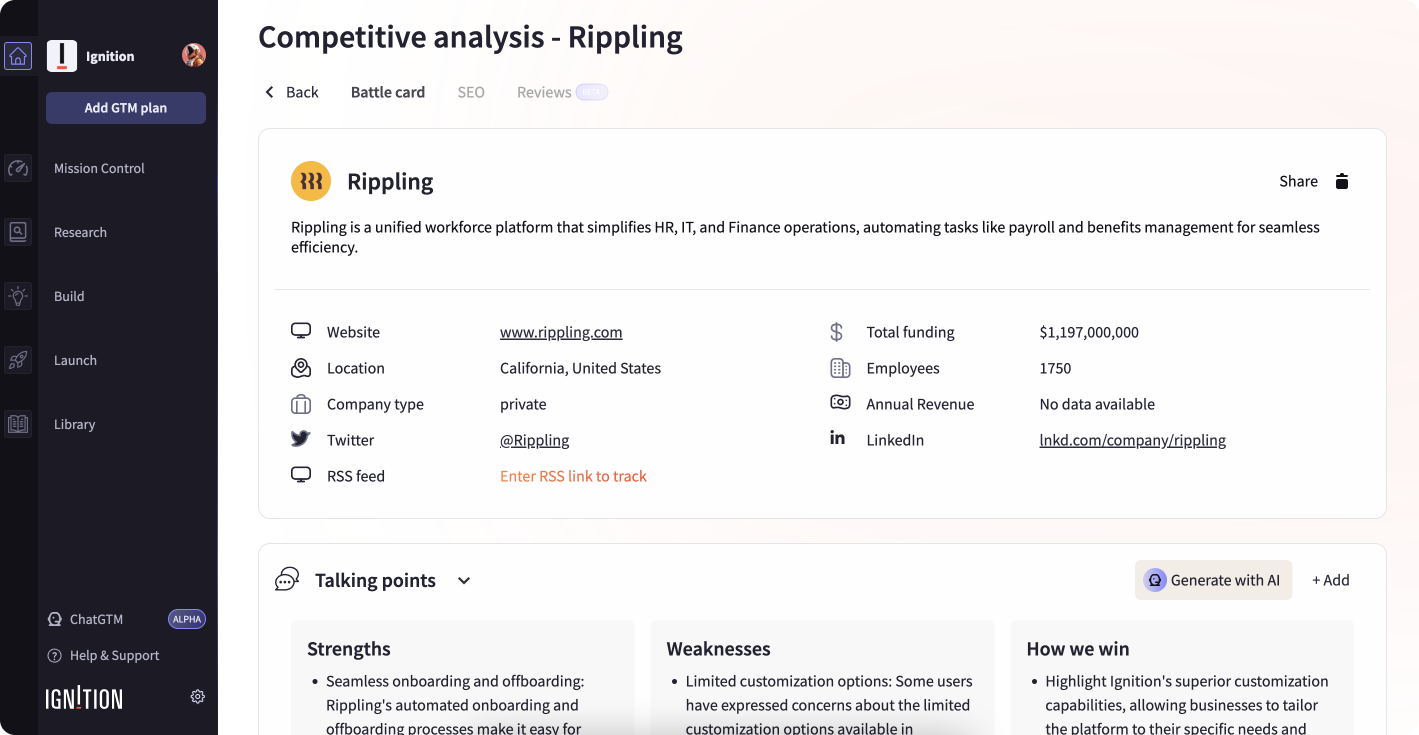Open the Library book icon
This screenshot has width=1419, height=735.
(x=18, y=424)
